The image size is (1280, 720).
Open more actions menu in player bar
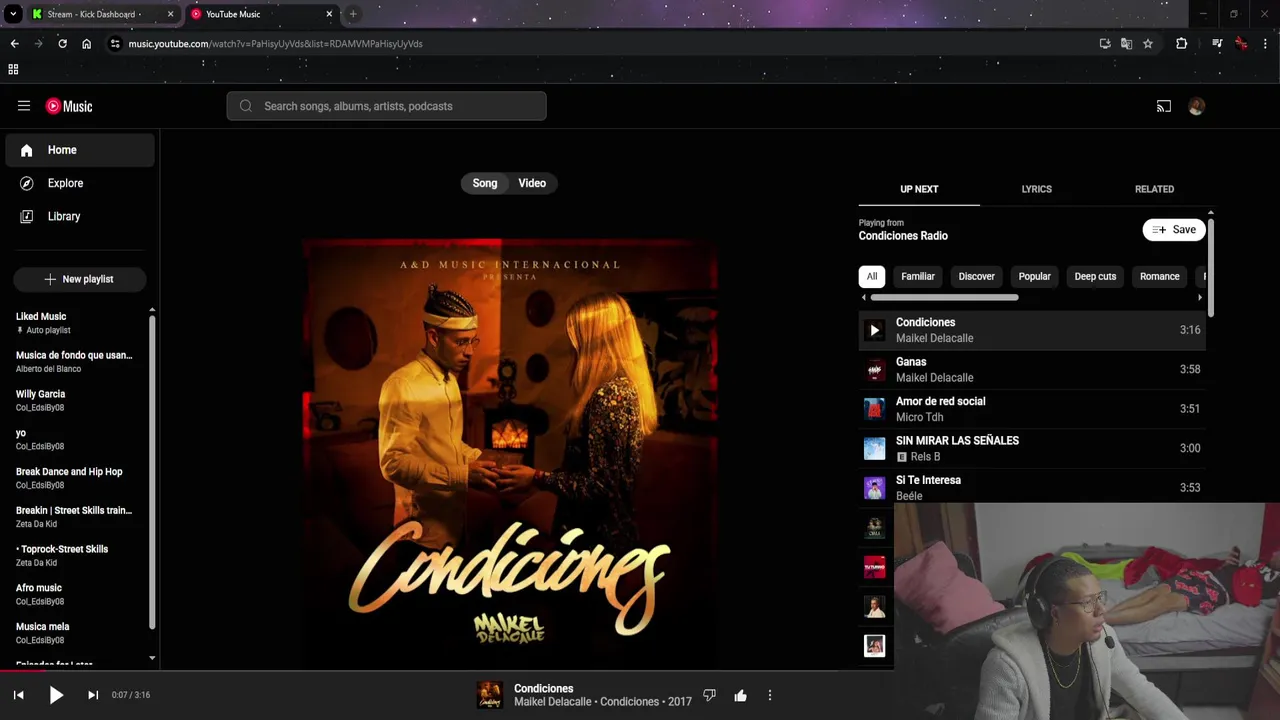point(770,695)
